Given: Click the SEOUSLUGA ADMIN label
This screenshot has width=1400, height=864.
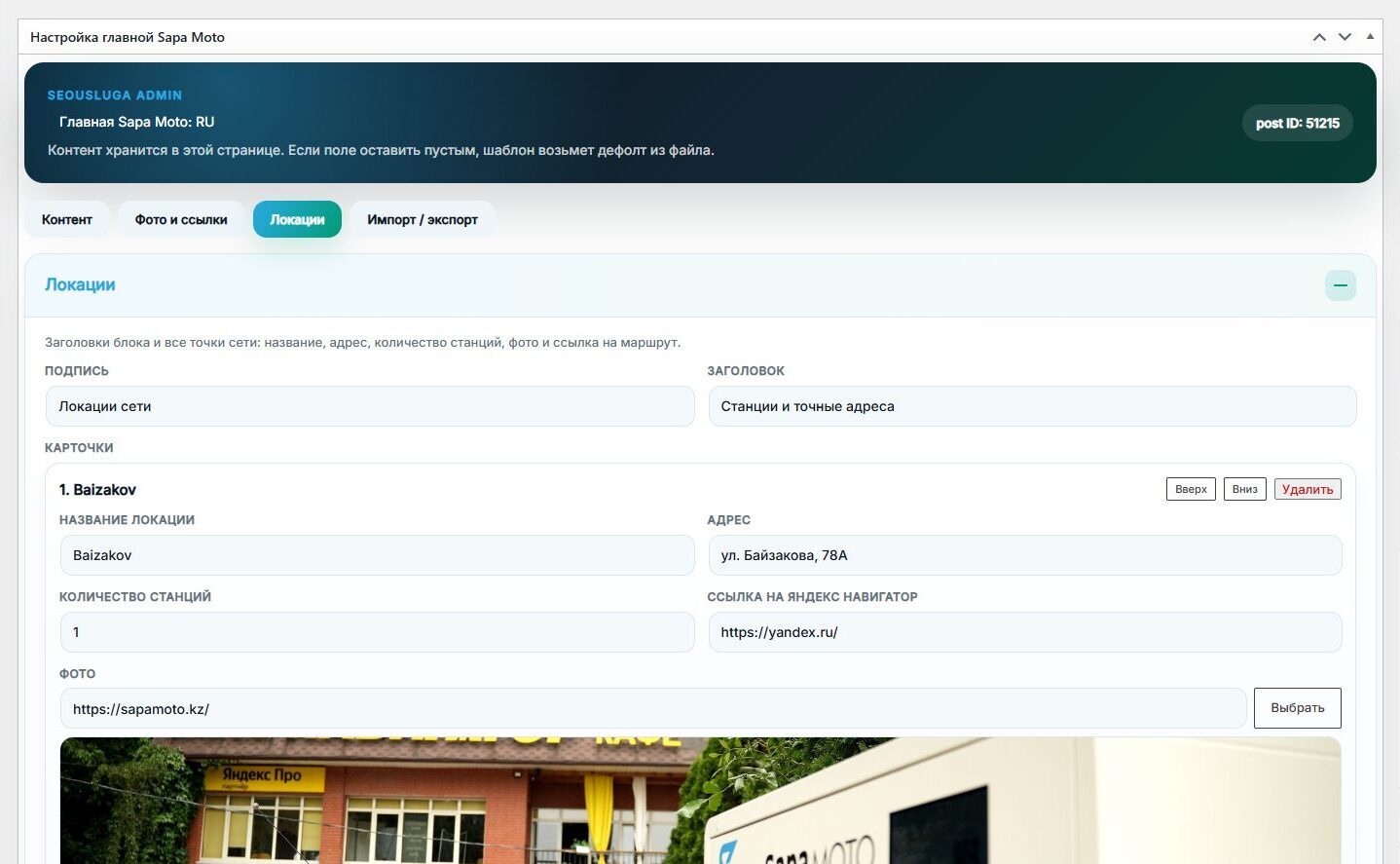Looking at the screenshot, I should pos(115,95).
